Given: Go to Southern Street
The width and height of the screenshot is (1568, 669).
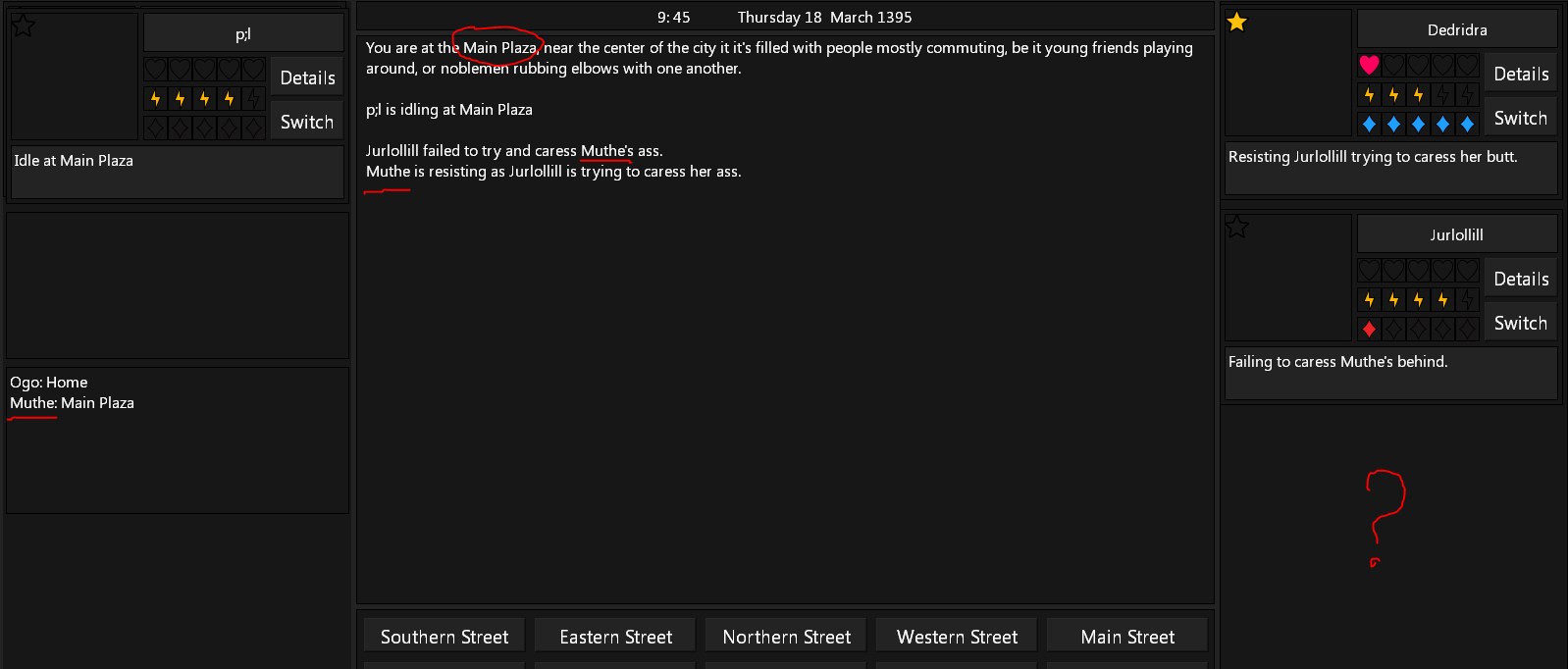Looking at the screenshot, I should pos(444,636).
